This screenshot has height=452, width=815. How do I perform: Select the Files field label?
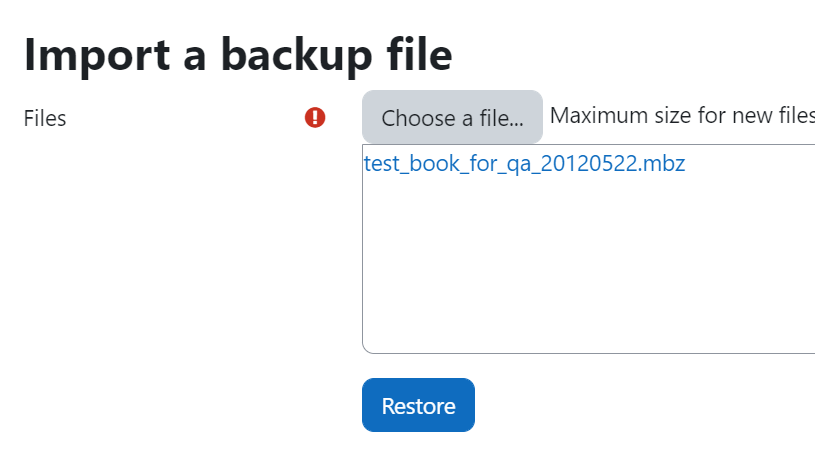coord(45,118)
